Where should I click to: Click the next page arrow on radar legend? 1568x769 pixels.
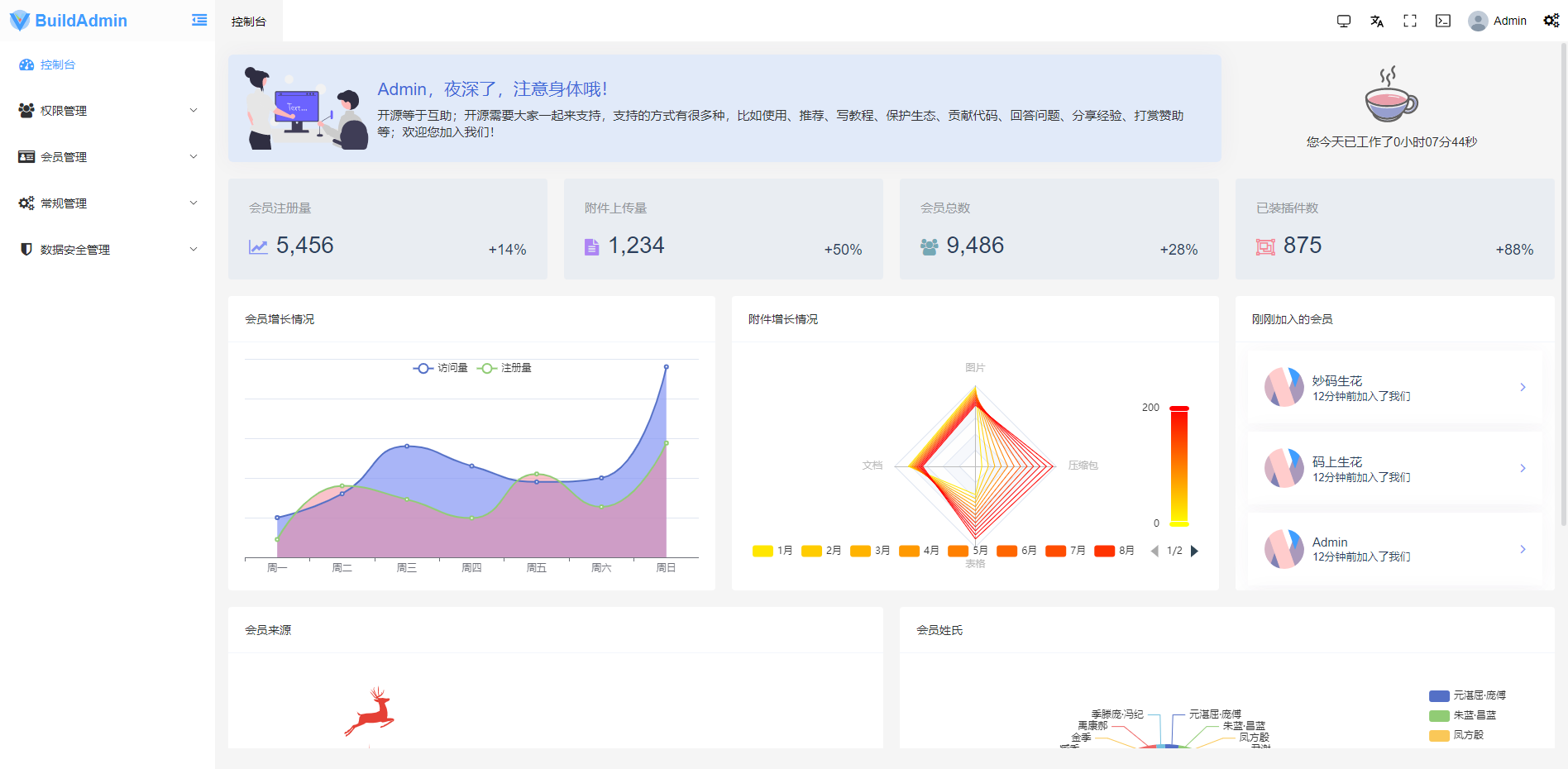coord(1194,550)
